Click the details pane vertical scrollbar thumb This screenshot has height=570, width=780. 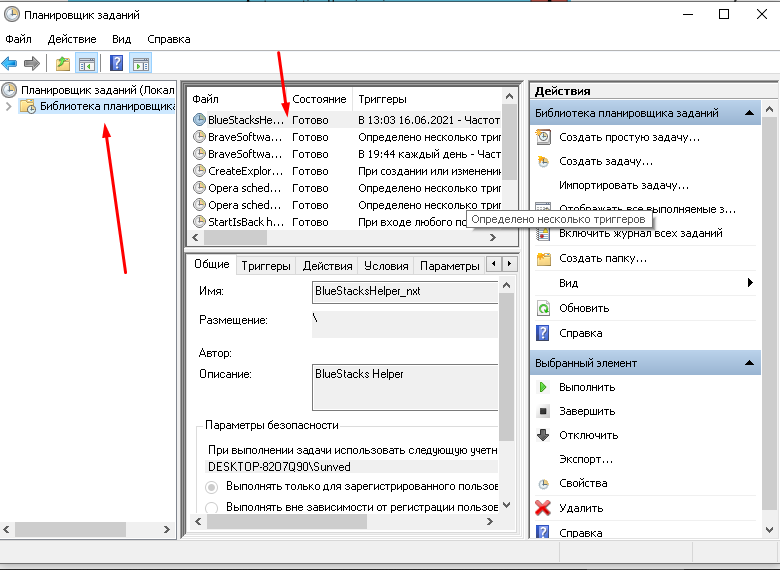506,368
